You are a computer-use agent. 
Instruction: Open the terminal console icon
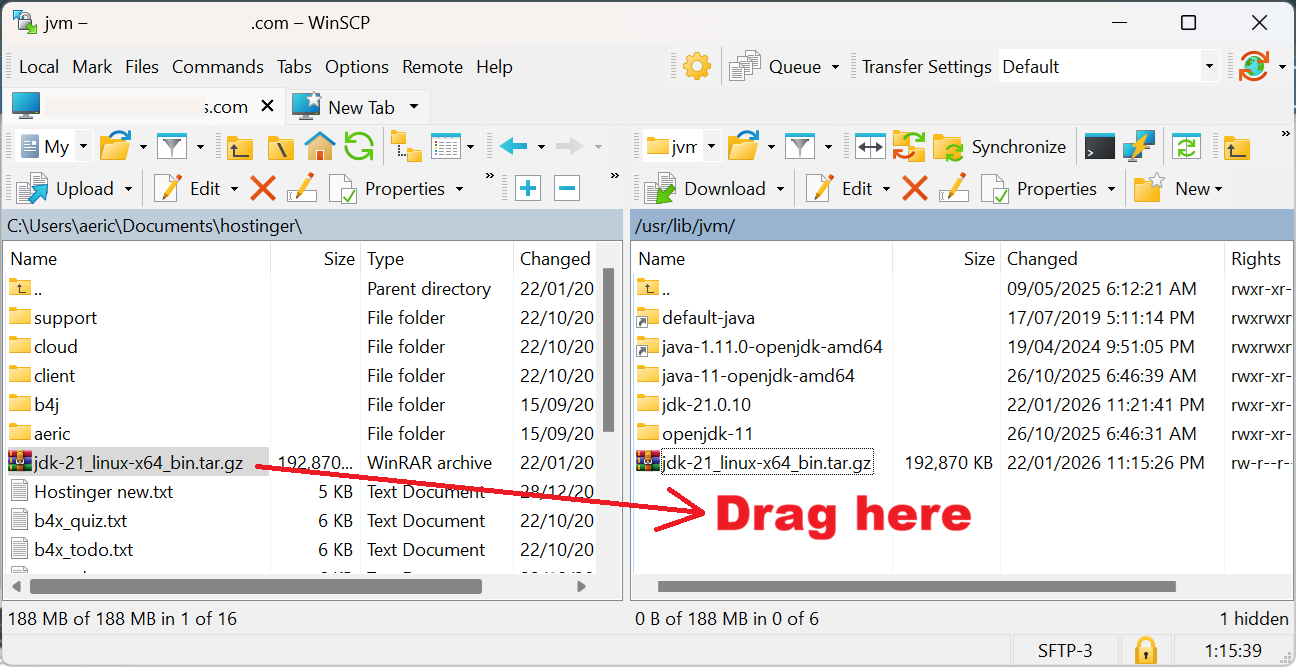click(1100, 147)
